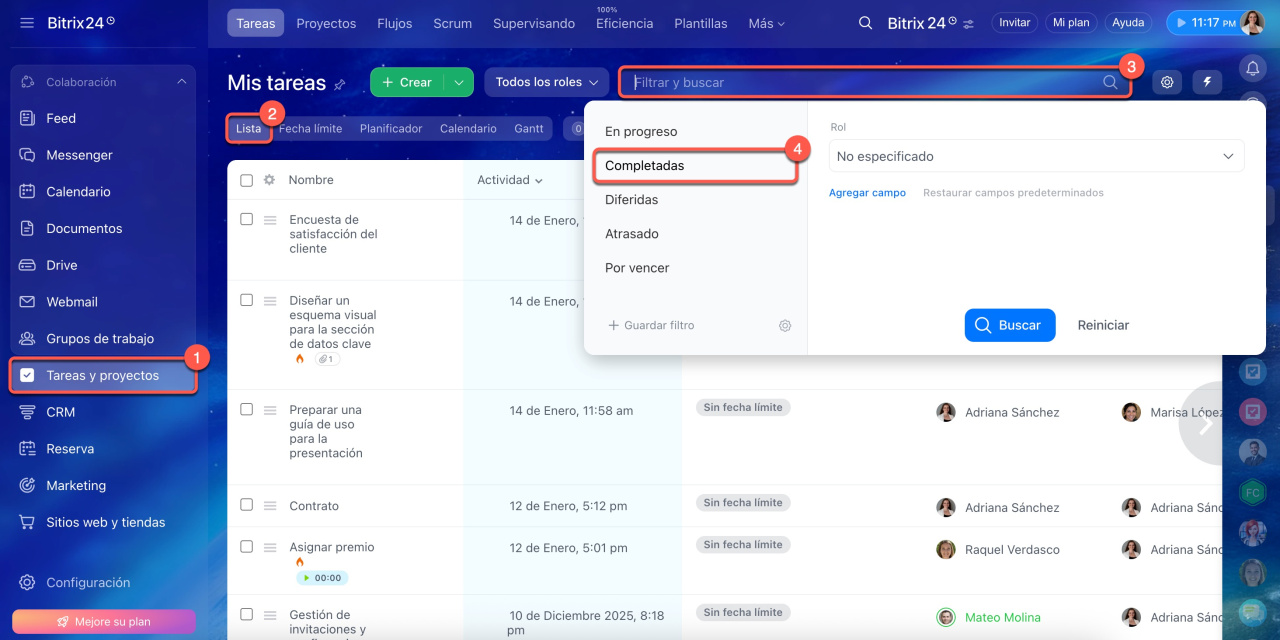Check the Contrato task checkbox
1280x640 pixels.
[247, 505]
